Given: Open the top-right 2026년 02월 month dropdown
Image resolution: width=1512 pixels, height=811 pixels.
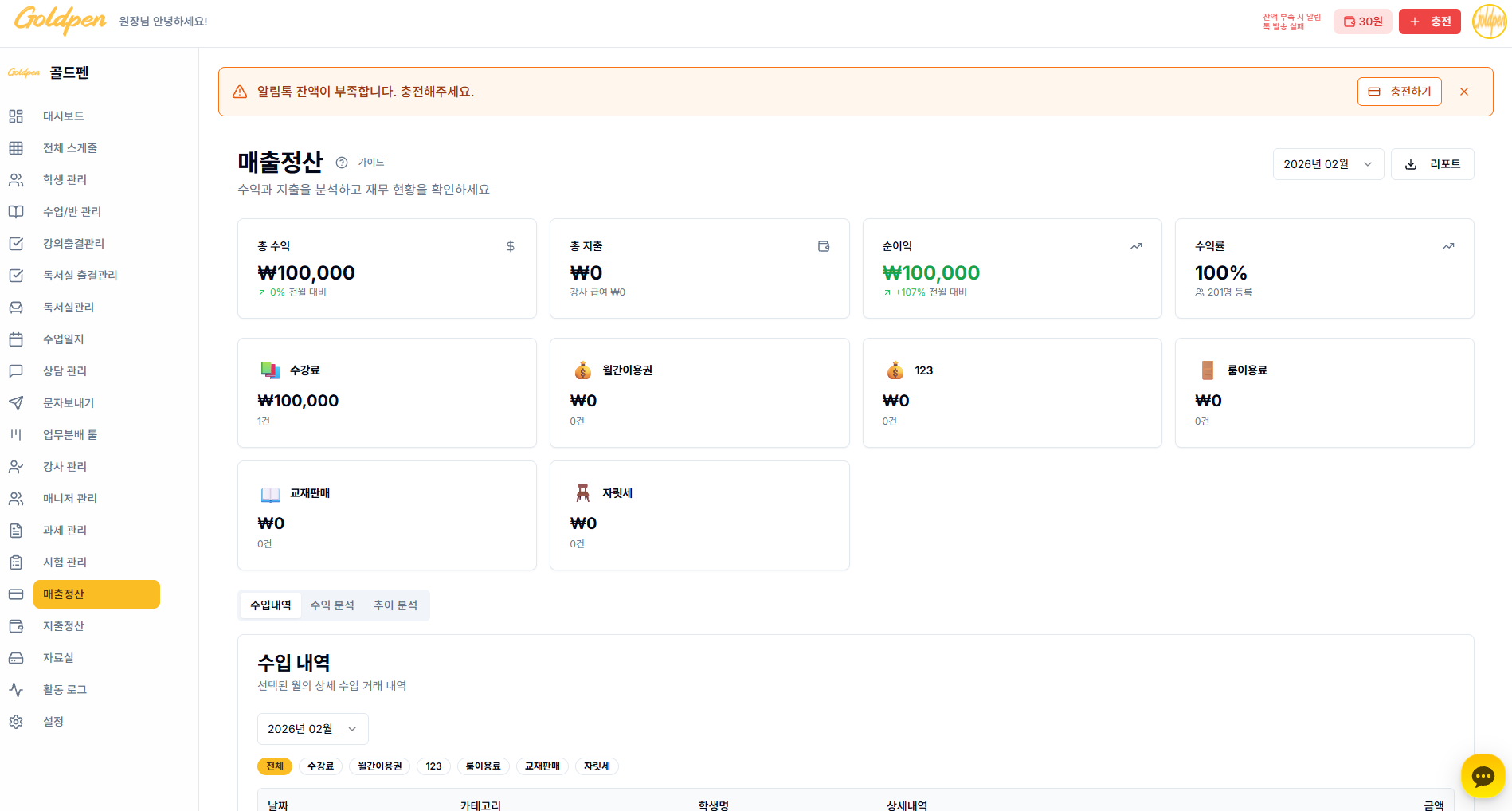Looking at the screenshot, I should [x=1327, y=164].
